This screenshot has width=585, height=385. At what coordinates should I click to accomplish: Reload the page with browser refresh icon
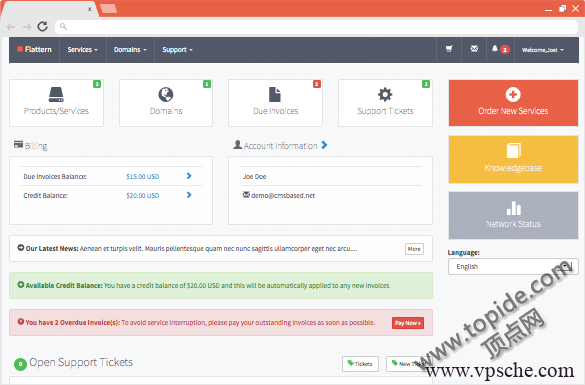(43, 26)
